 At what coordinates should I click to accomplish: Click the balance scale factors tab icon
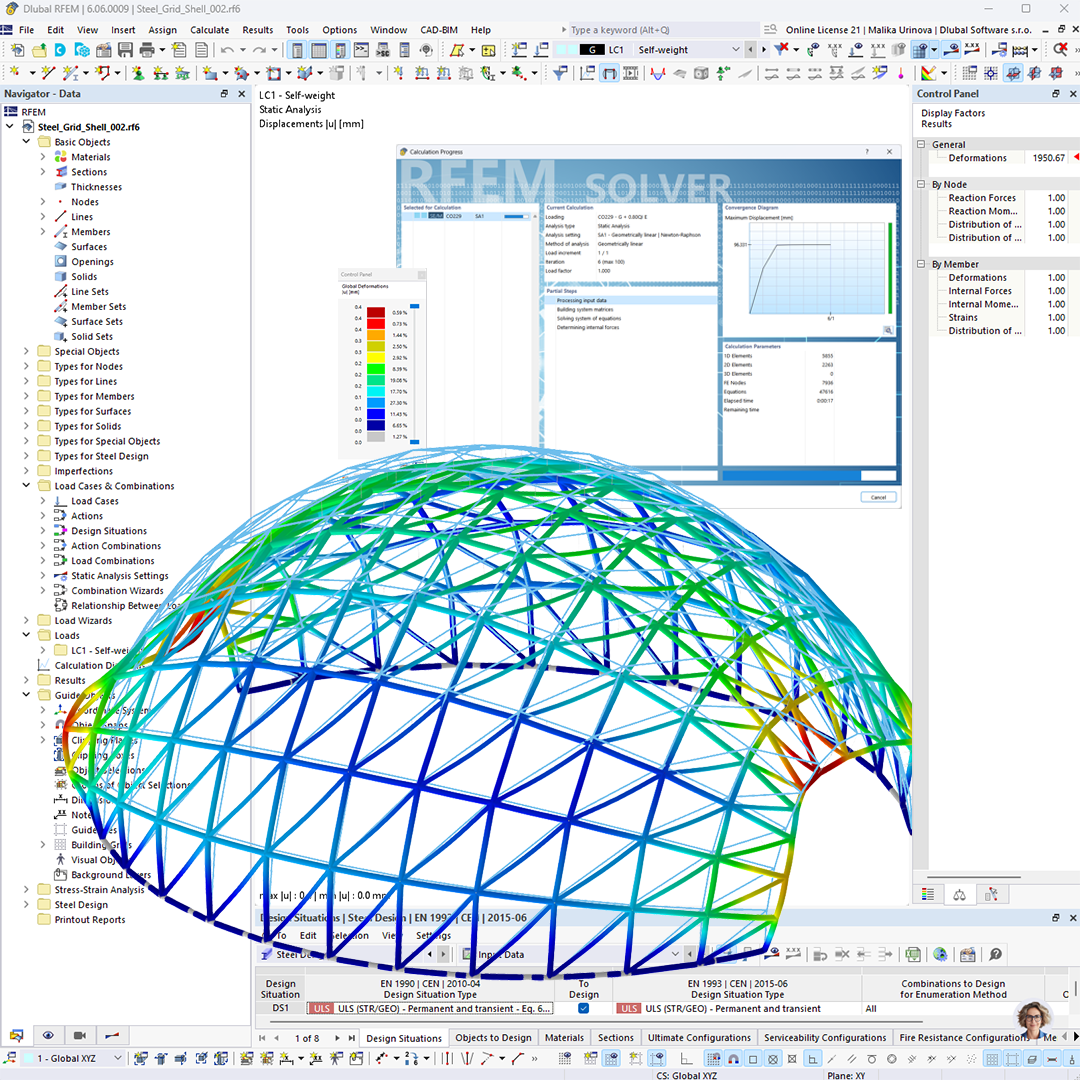(959, 894)
